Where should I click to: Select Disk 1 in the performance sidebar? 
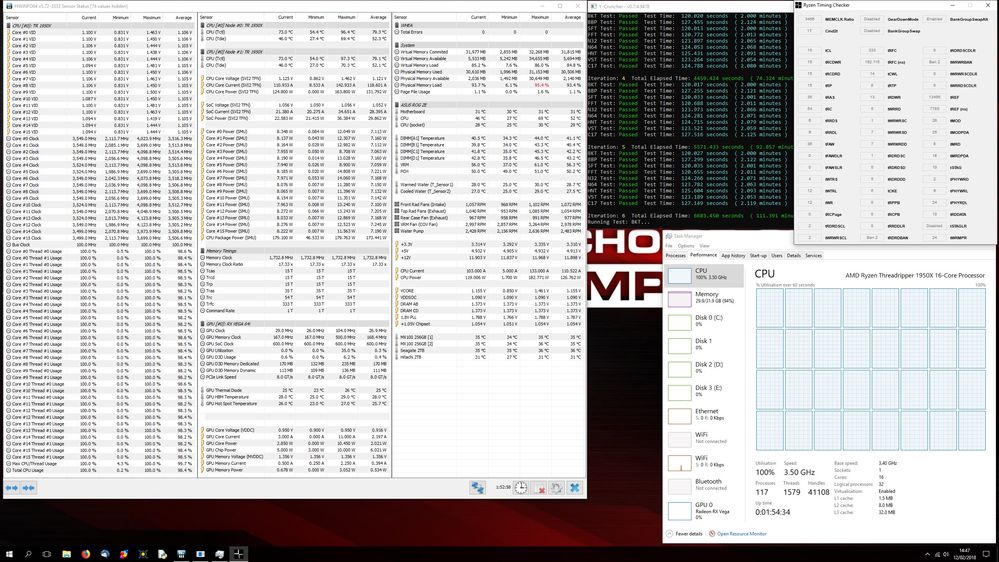(x=704, y=345)
